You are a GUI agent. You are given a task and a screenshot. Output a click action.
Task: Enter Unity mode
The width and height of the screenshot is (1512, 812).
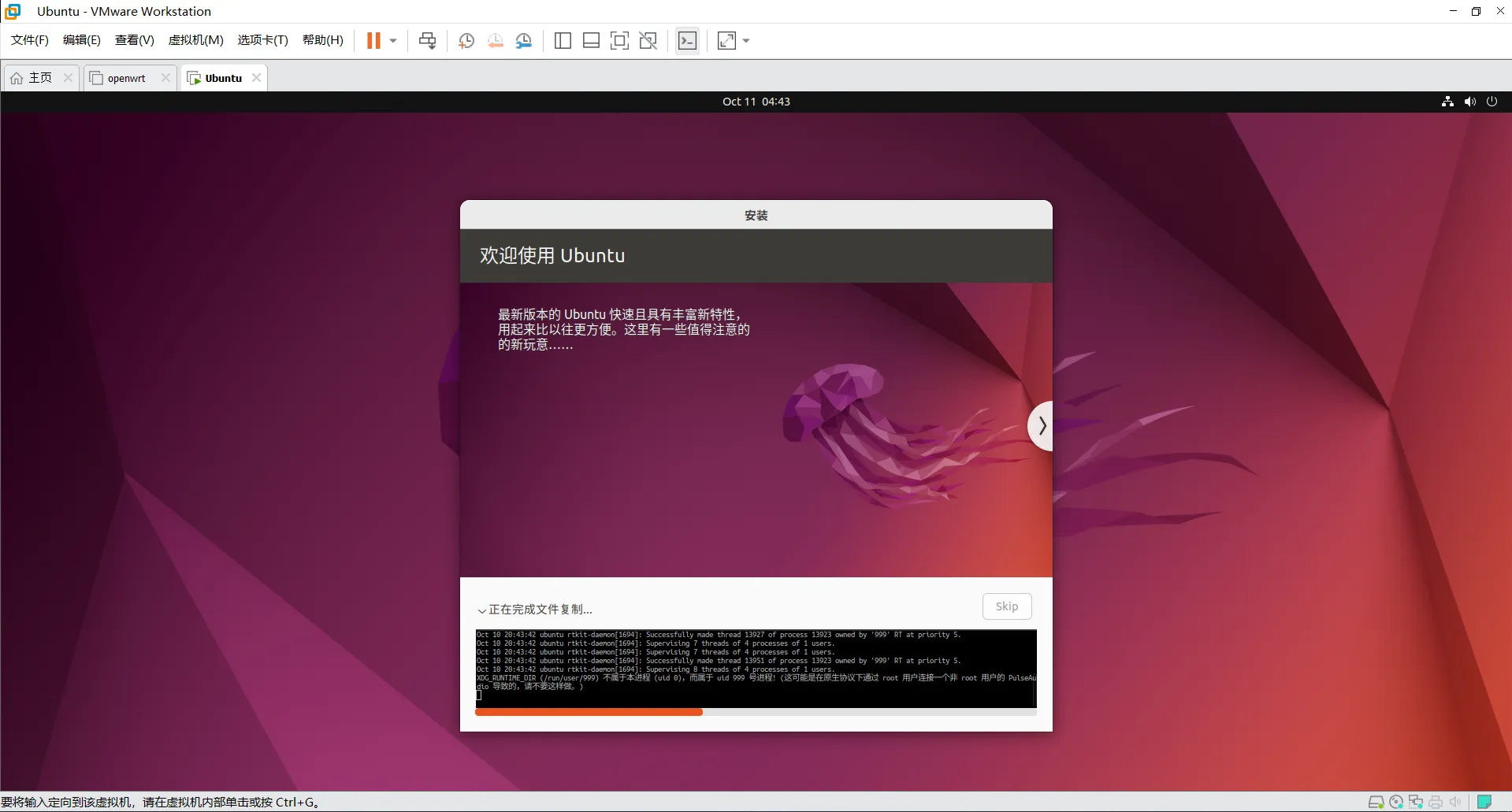pos(648,40)
